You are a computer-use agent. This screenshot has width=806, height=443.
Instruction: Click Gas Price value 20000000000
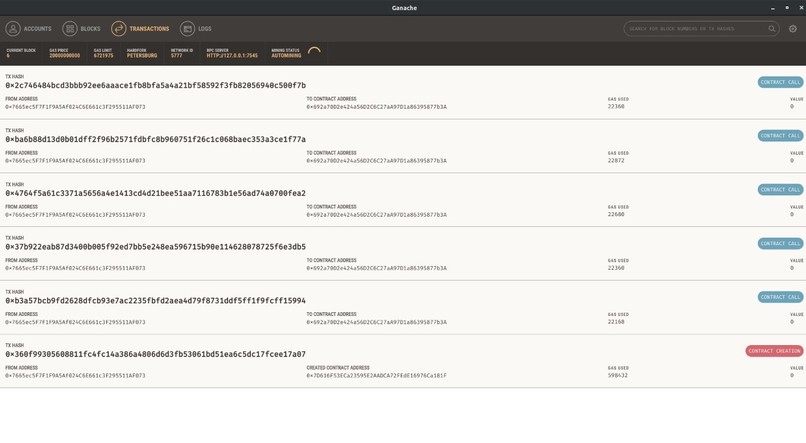pyautogui.click(x=65, y=56)
